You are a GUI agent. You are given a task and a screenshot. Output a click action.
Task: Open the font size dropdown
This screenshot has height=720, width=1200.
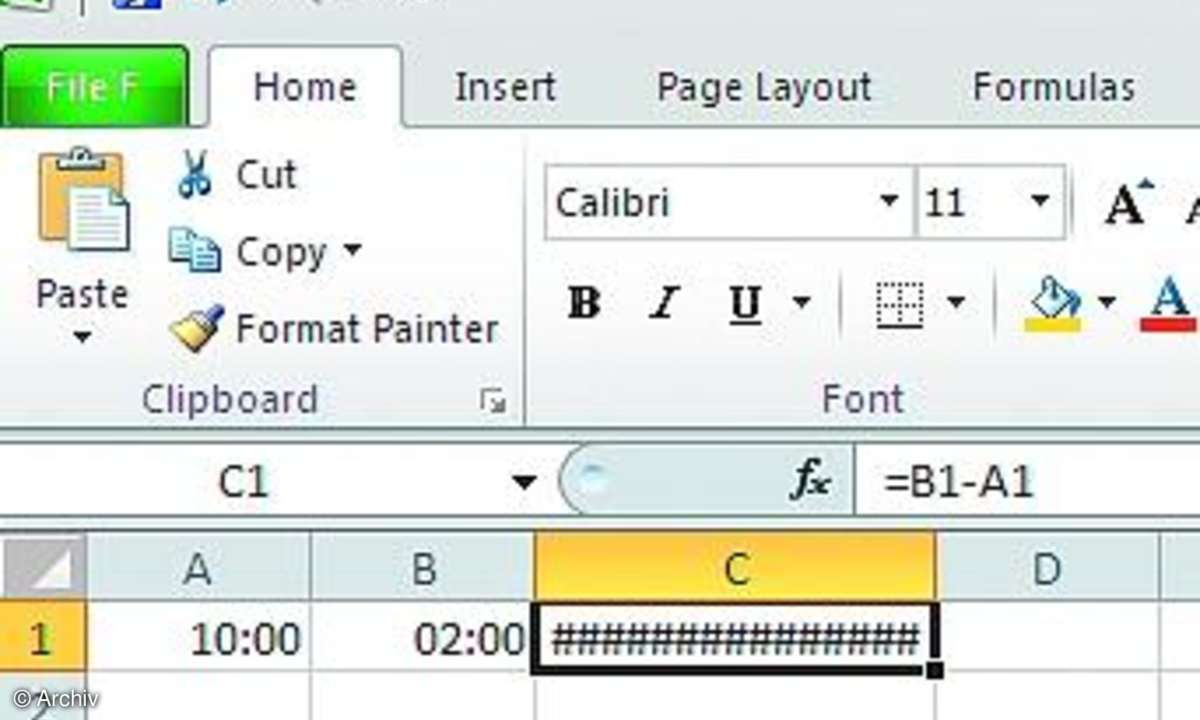point(1040,202)
